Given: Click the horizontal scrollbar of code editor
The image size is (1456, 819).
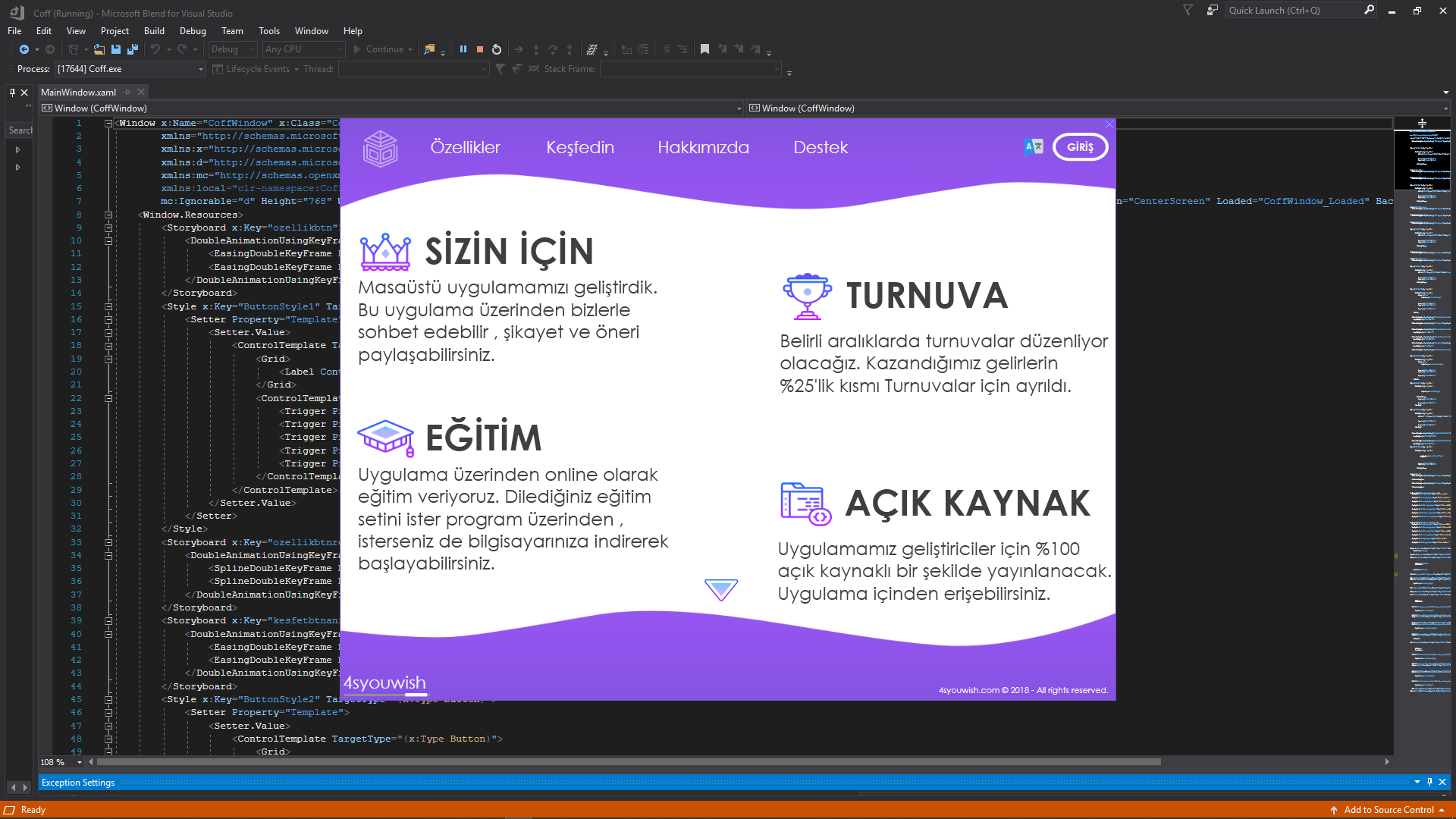Looking at the screenshot, I should [x=629, y=762].
